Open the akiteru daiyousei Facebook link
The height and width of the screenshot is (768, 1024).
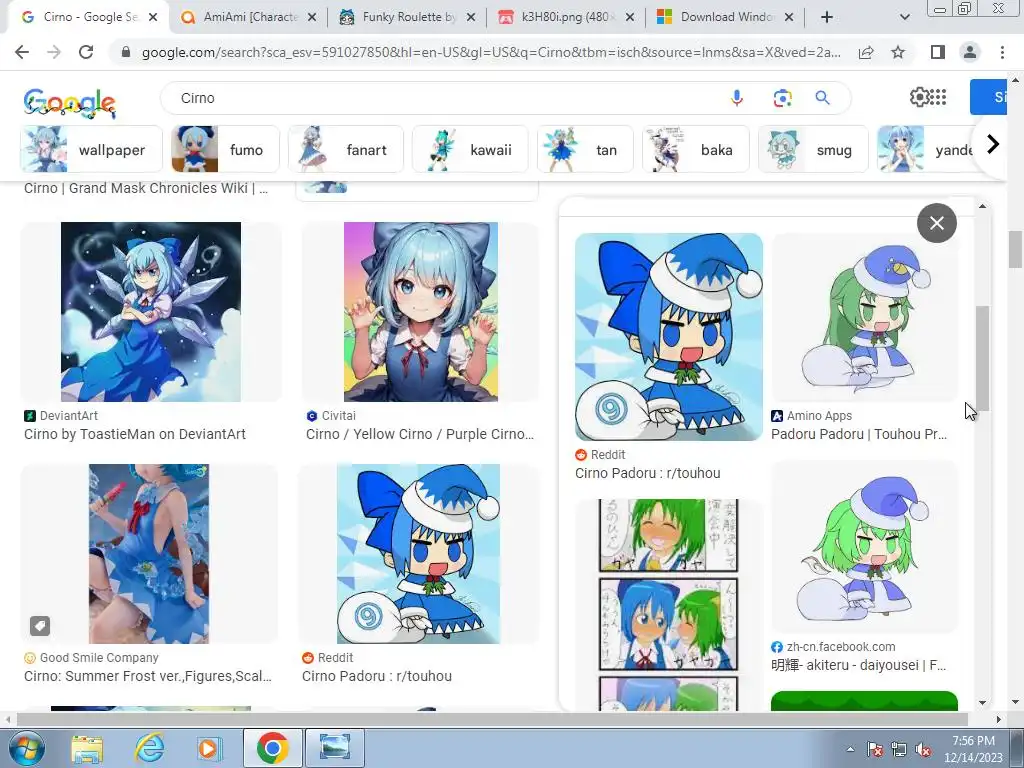[859, 665]
